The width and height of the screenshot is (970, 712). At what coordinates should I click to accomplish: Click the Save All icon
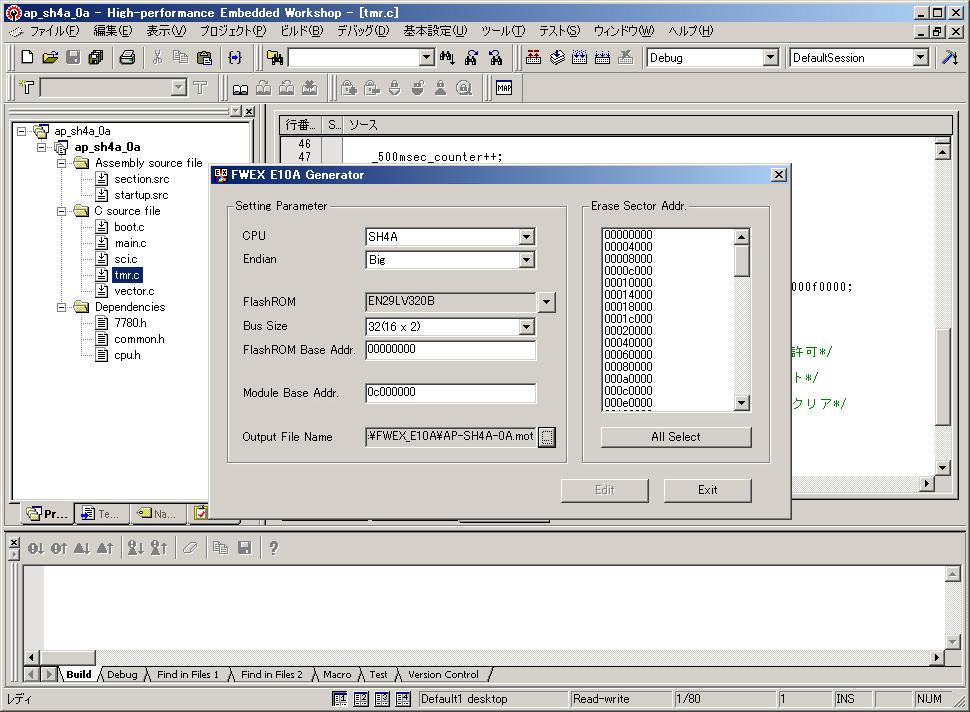coord(96,58)
